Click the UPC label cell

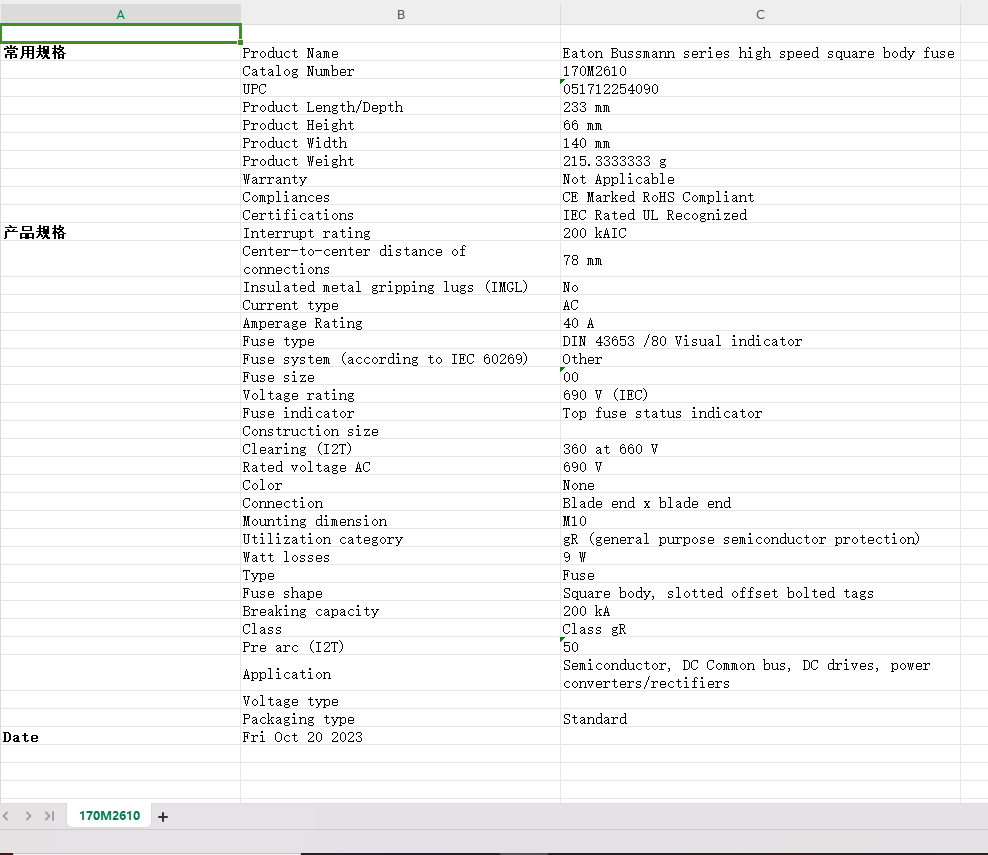coord(401,88)
